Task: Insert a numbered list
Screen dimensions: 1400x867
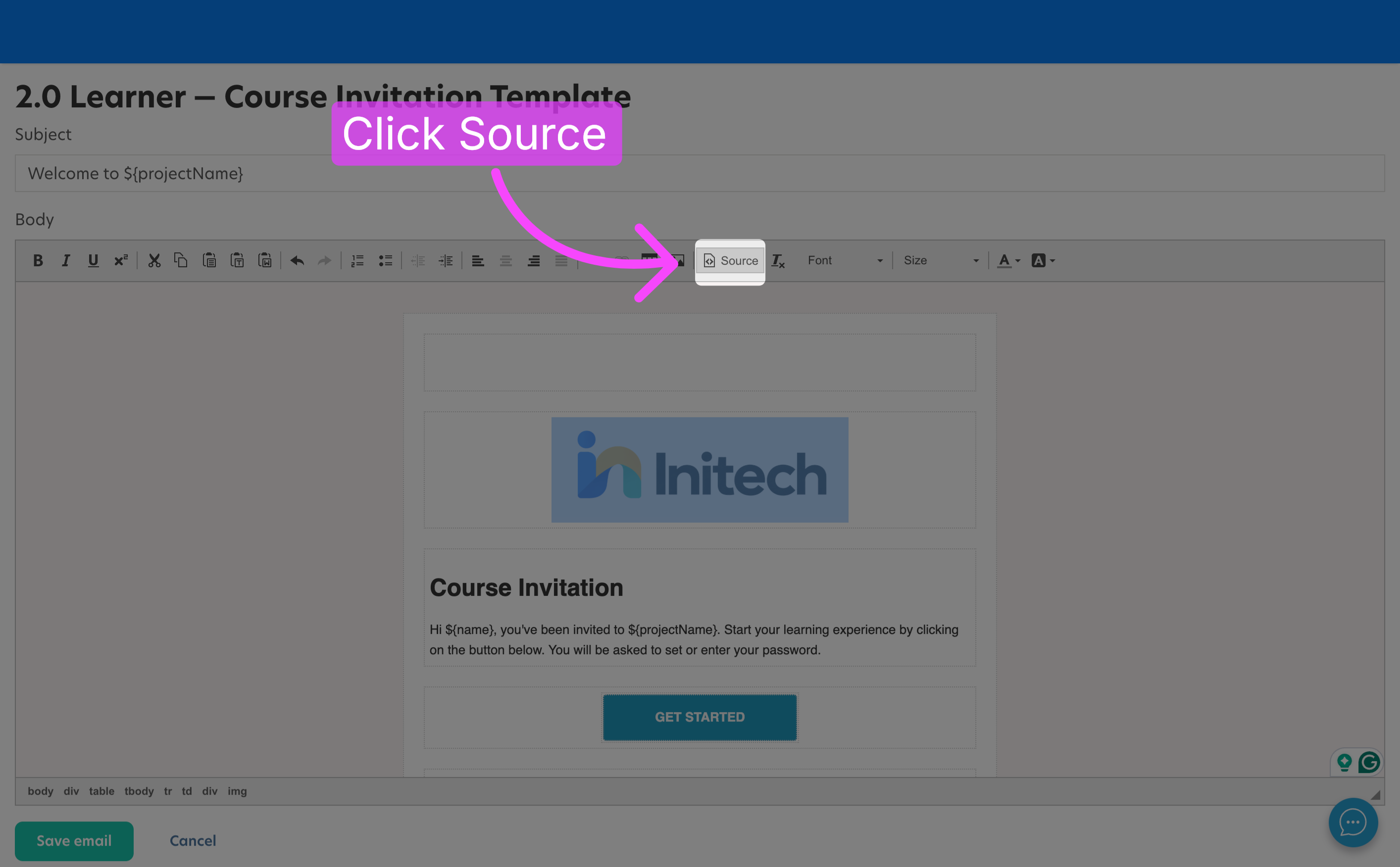Action: [357, 261]
